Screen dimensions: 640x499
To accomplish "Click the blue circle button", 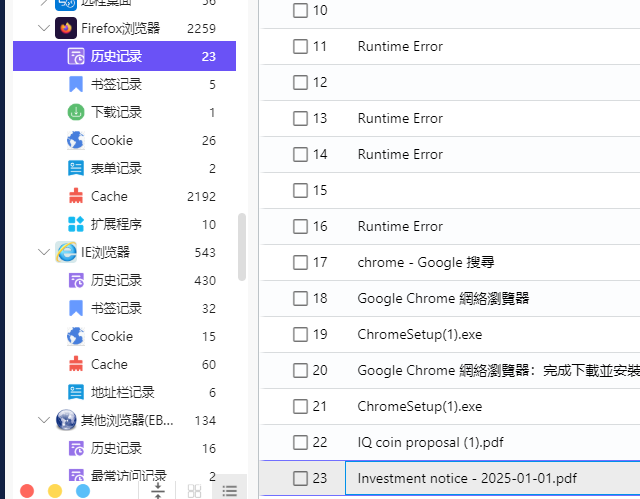I will 83,491.
